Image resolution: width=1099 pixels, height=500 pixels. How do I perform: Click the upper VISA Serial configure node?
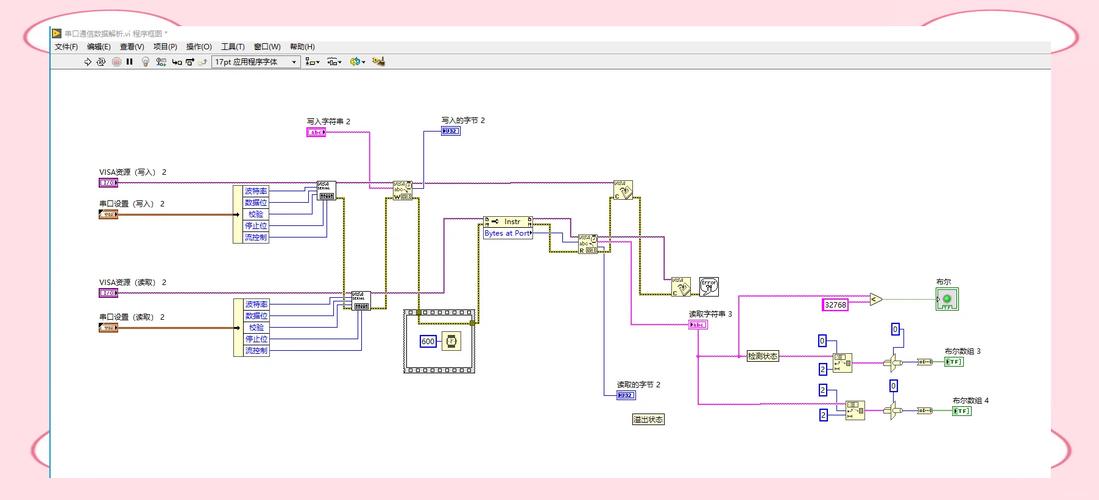(x=327, y=191)
